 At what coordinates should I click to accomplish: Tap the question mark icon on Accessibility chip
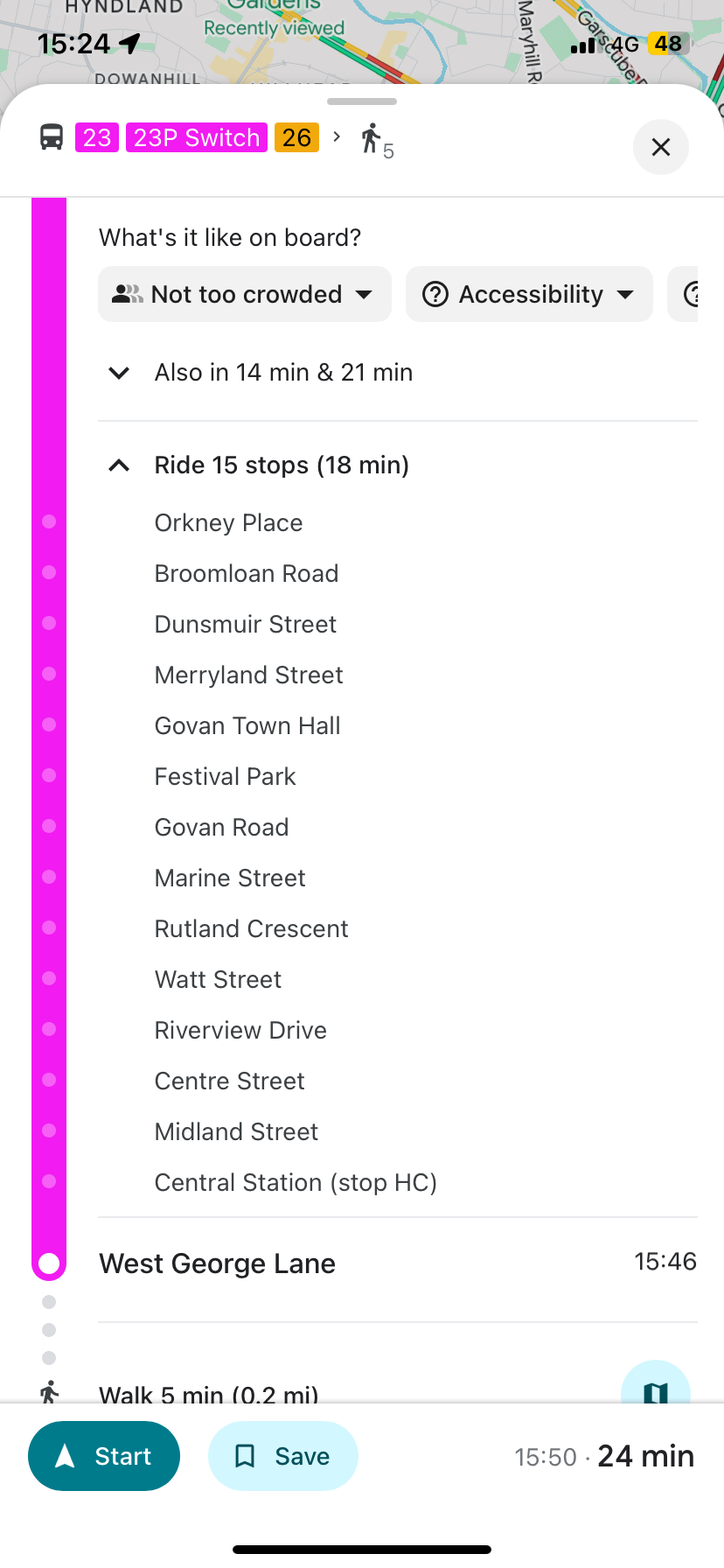(435, 294)
